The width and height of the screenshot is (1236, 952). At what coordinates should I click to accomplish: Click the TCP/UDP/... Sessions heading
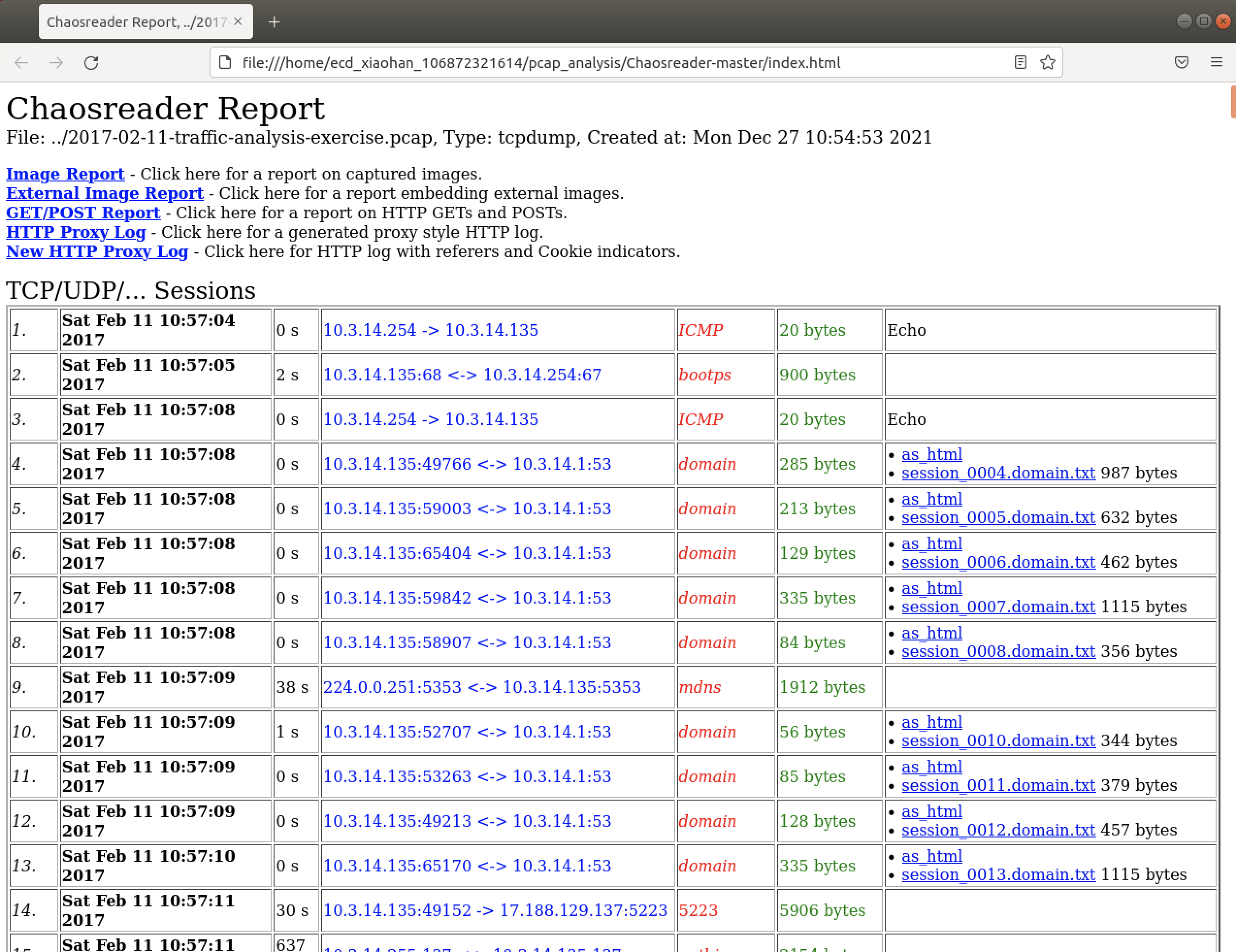coord(131,290)
